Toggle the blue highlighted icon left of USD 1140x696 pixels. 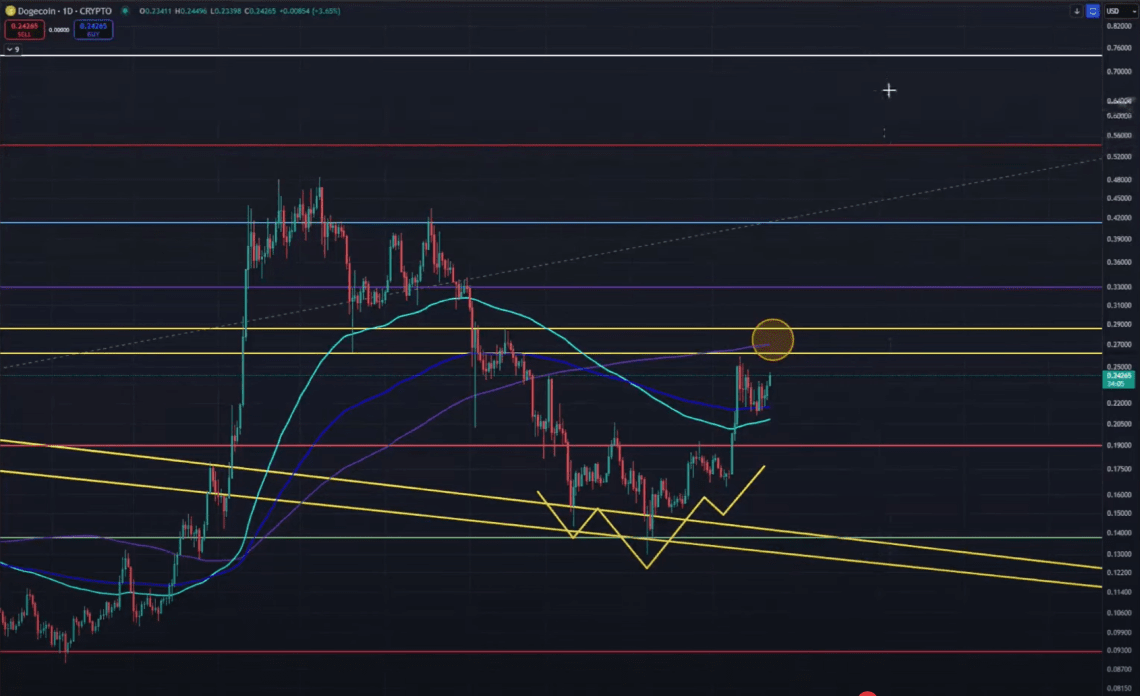click(x=1092, y=11)
